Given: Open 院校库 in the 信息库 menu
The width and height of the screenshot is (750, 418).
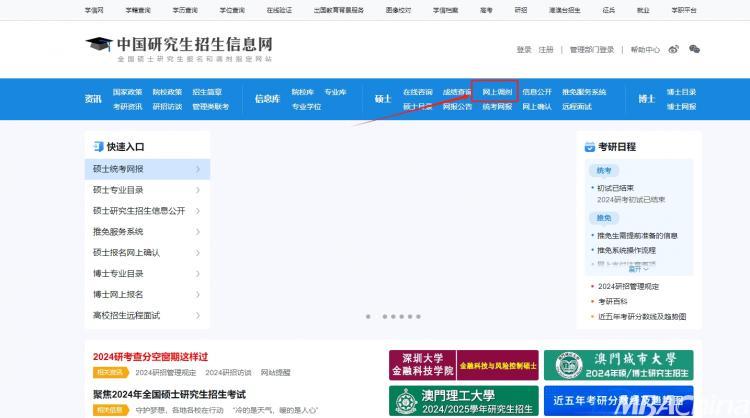Looking at the screenshot, I should click(x=302, y=92).
